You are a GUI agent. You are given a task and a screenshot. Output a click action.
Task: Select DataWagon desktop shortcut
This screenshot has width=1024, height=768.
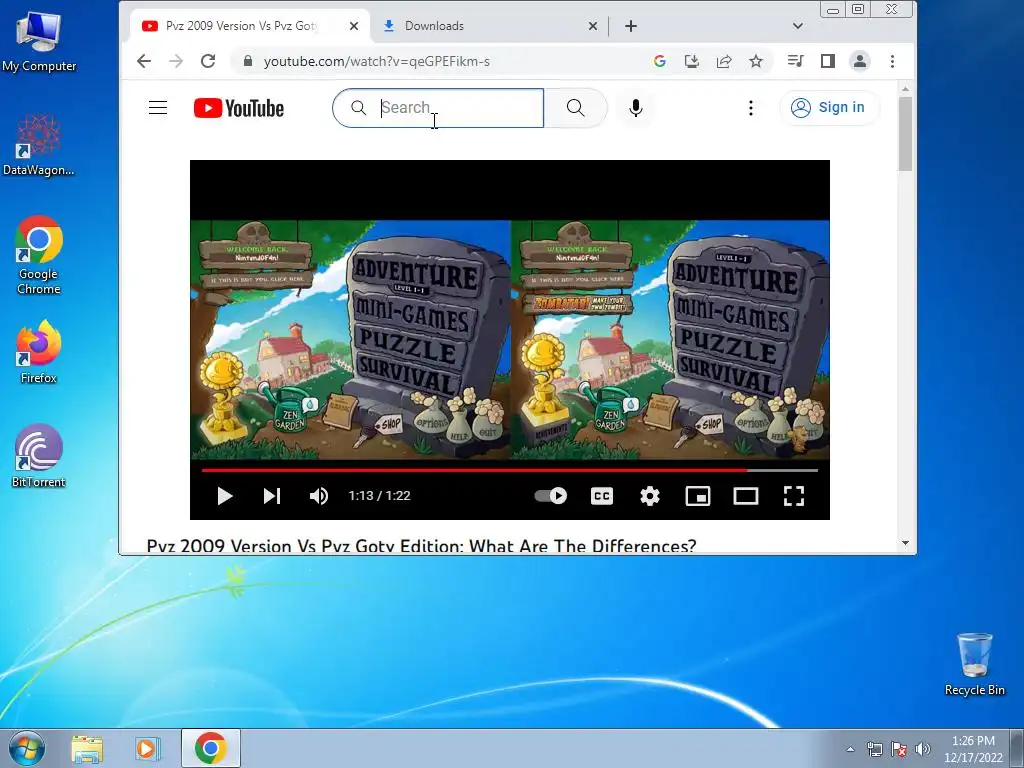[39, 145]
